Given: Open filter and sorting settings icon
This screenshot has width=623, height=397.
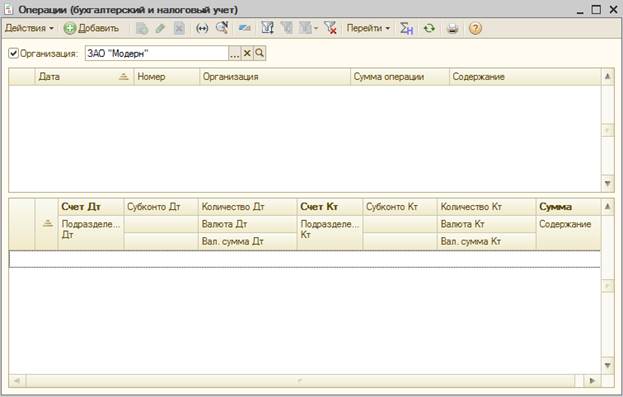Looking at the screenshot, I should pyautogui.click(x=267, y=28).
